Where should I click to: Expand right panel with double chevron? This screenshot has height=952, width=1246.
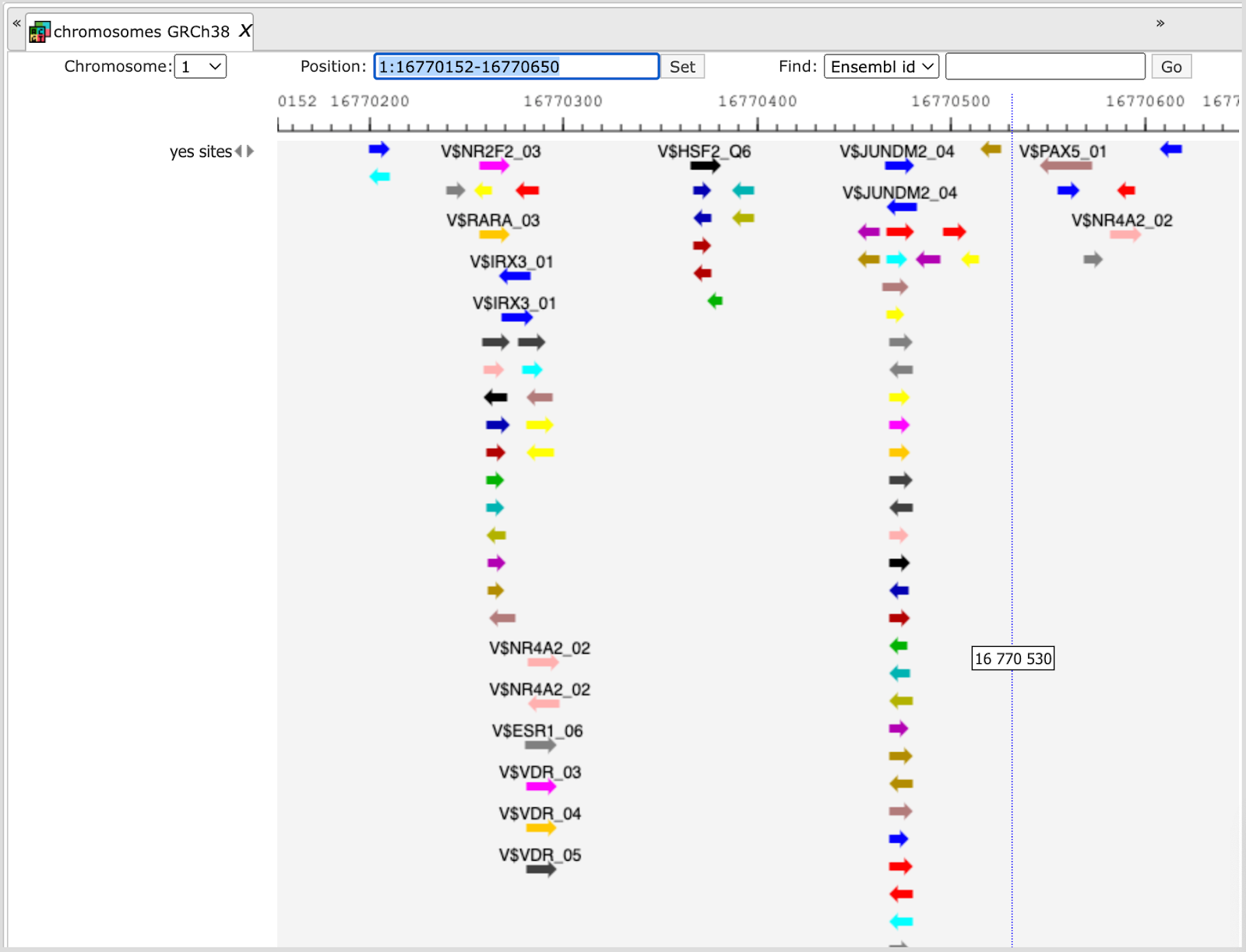pyautogui.click(x=1160, y=23)
